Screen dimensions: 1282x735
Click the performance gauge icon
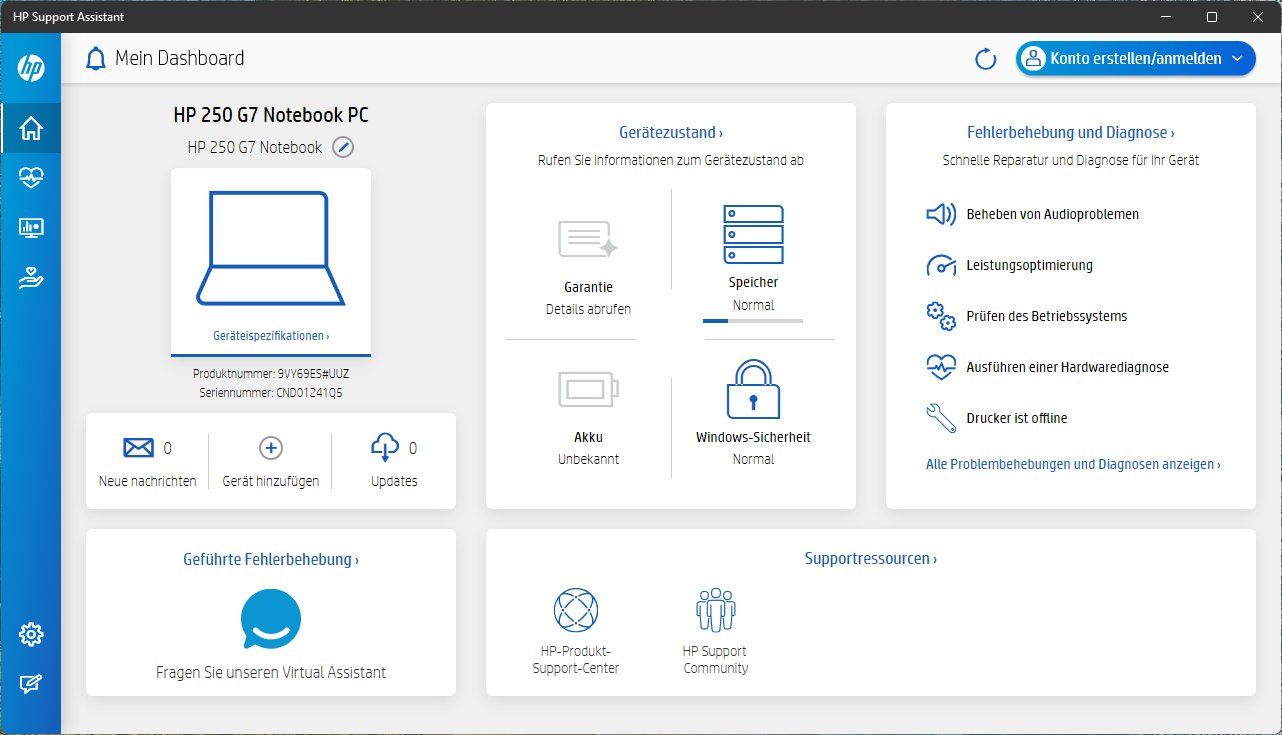(941, 265)
